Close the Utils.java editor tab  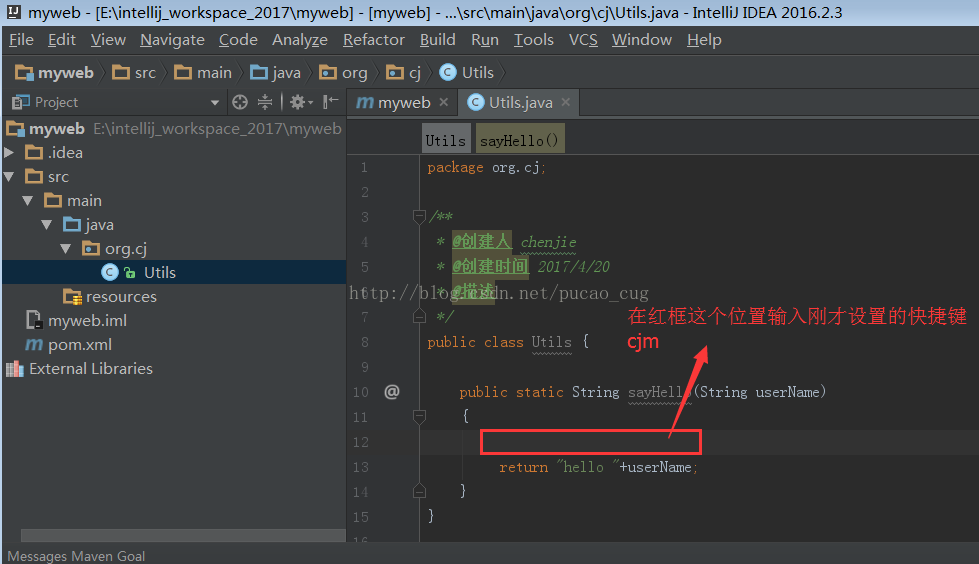[x=565, y=102]
